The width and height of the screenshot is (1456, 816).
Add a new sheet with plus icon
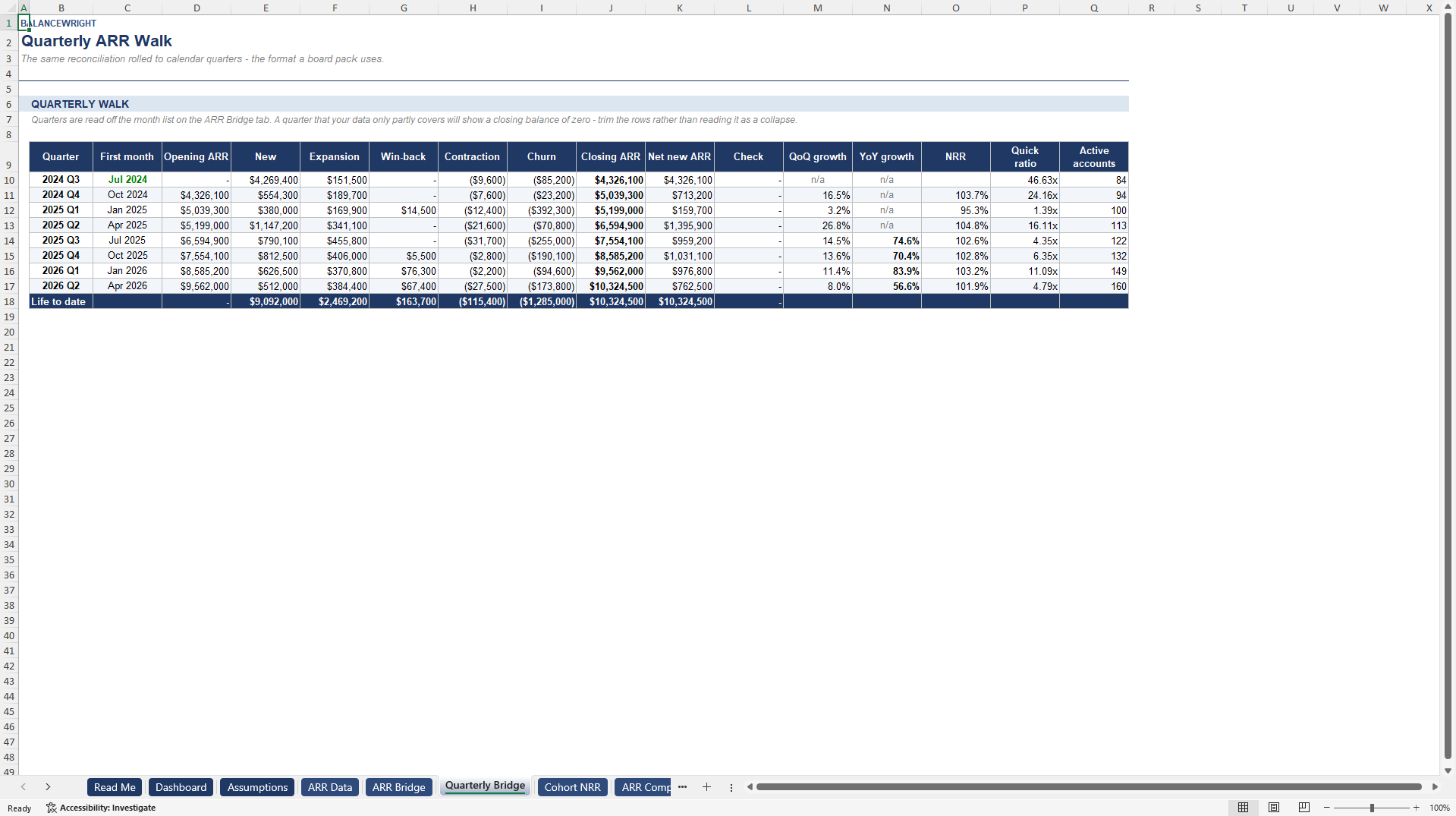pyautogui.click(x=706, y=787)
